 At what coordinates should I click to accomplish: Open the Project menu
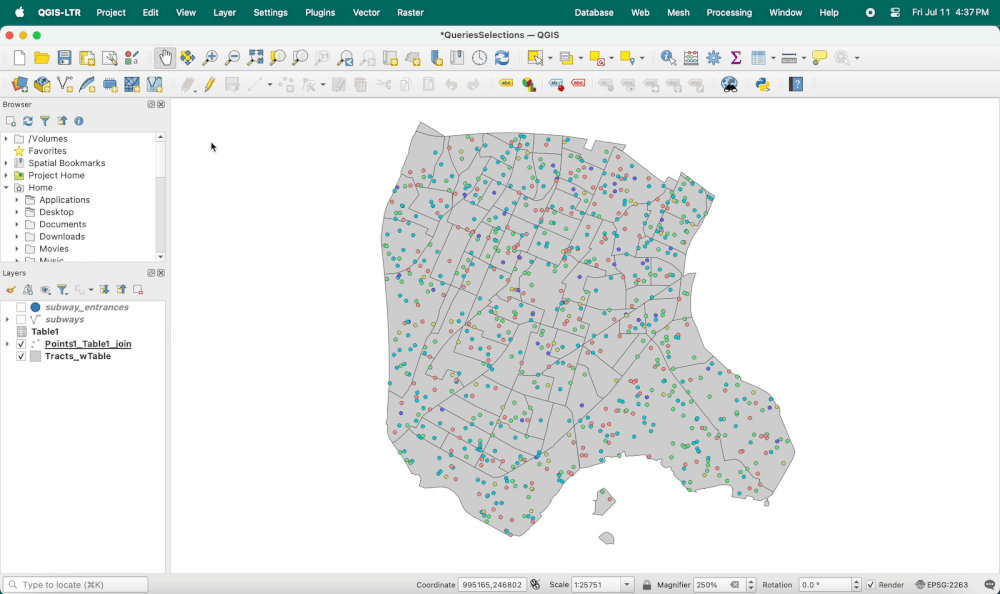pos(111,12)
